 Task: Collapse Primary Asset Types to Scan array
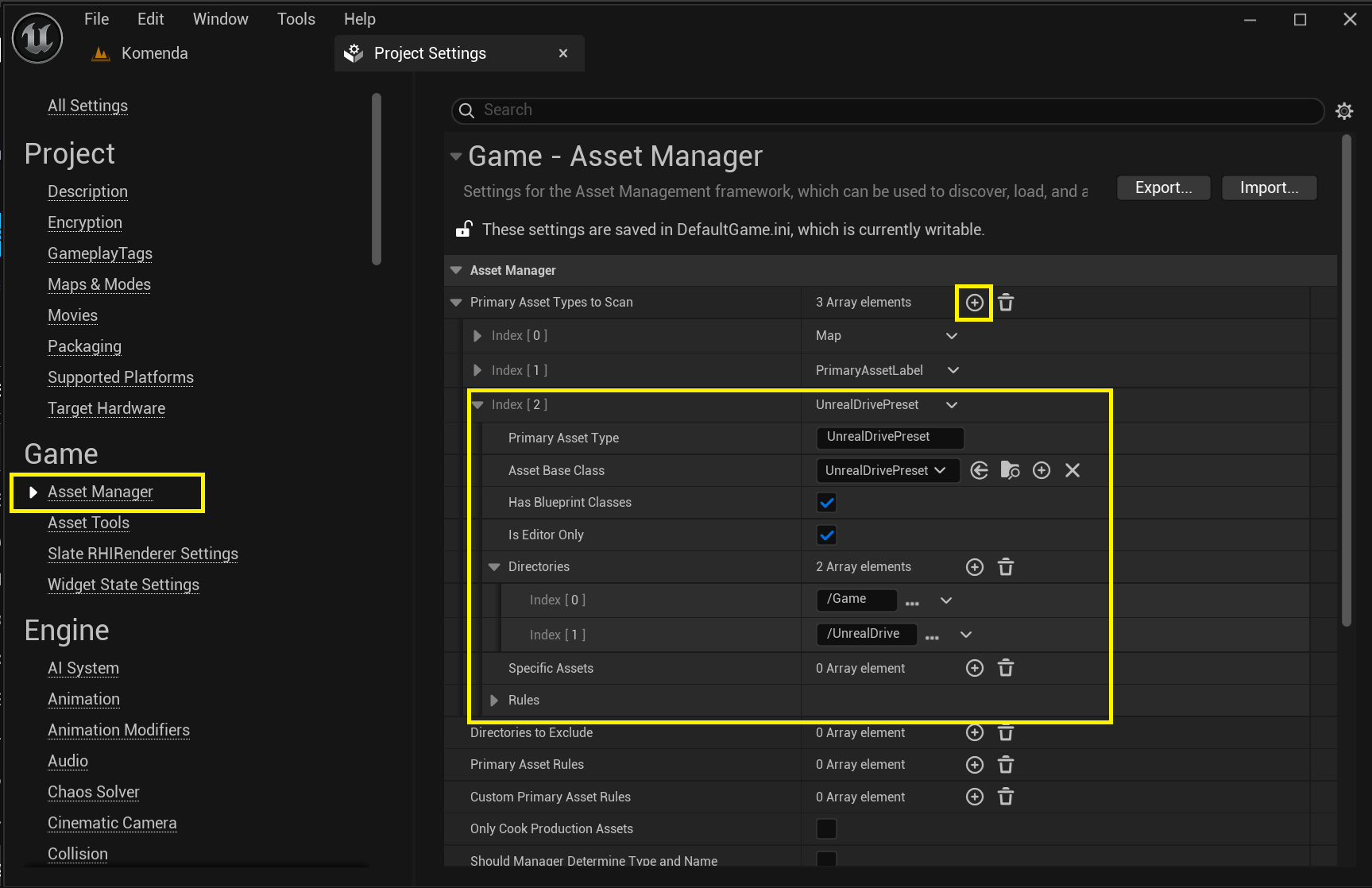click(456, 303)
